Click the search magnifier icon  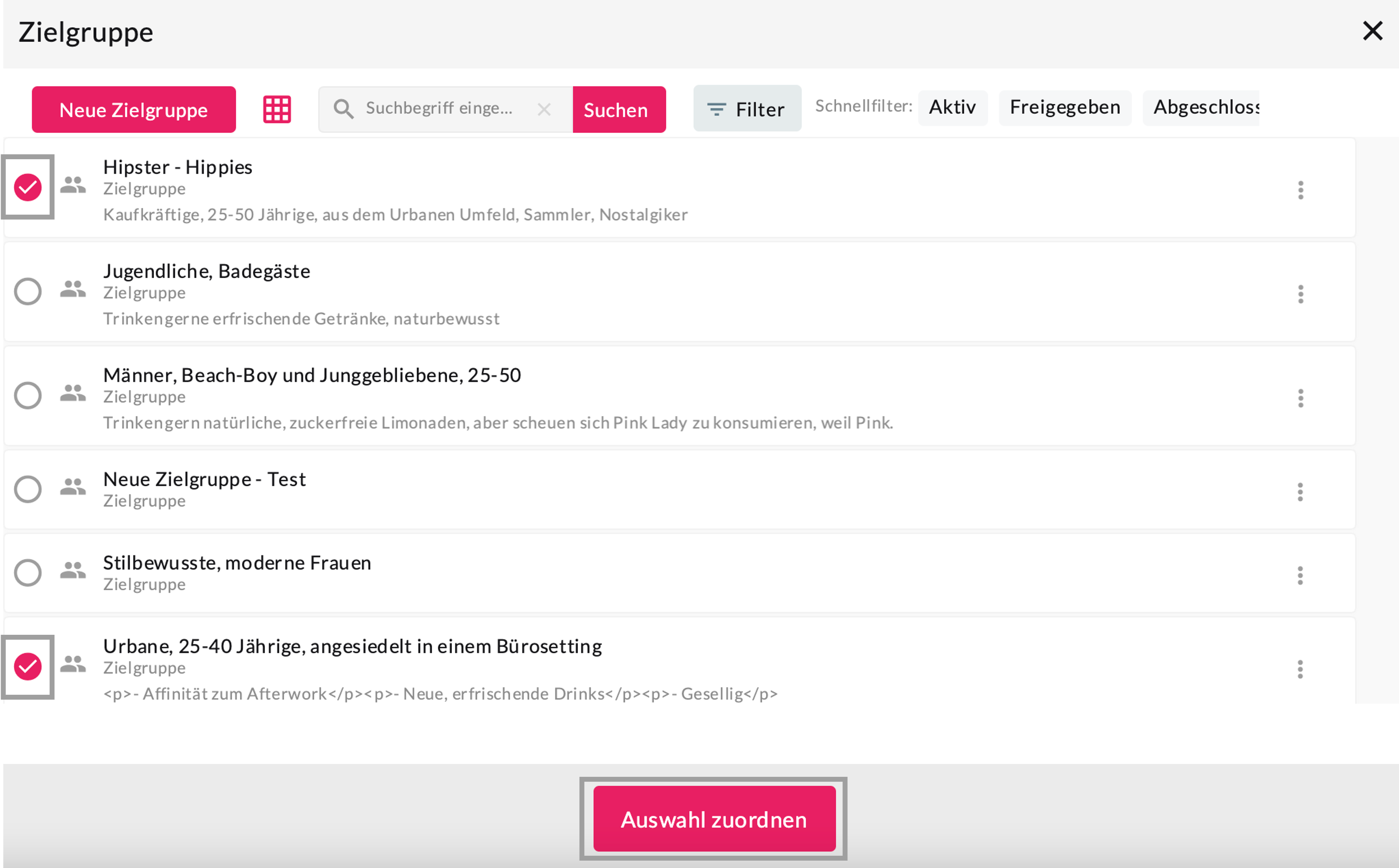coord(344,109)
